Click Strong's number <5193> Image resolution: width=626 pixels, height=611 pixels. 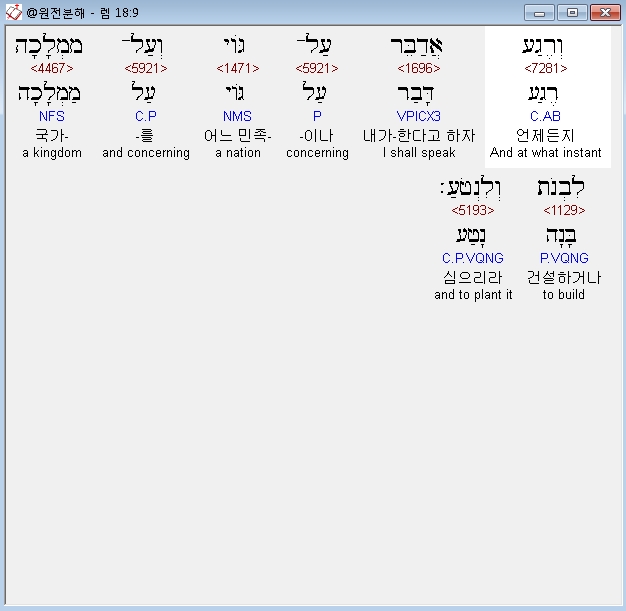pos(473,210)
